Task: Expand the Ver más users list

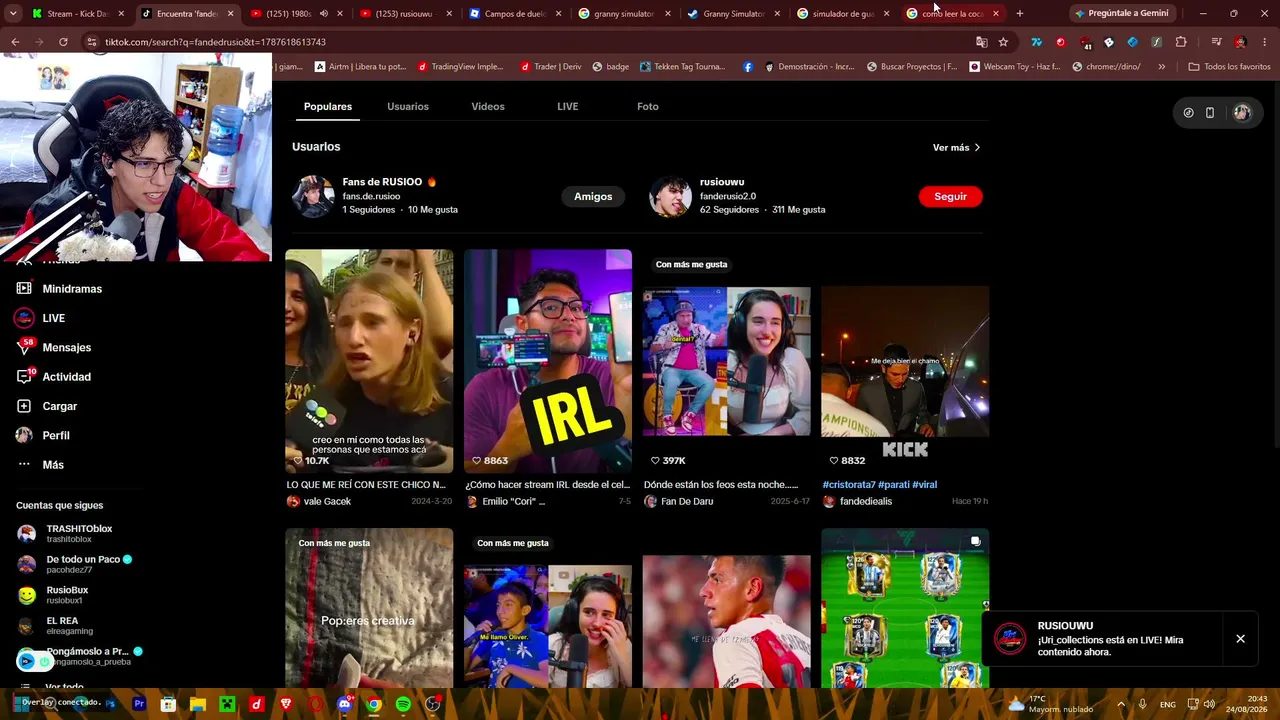Action: pos(956,148)
